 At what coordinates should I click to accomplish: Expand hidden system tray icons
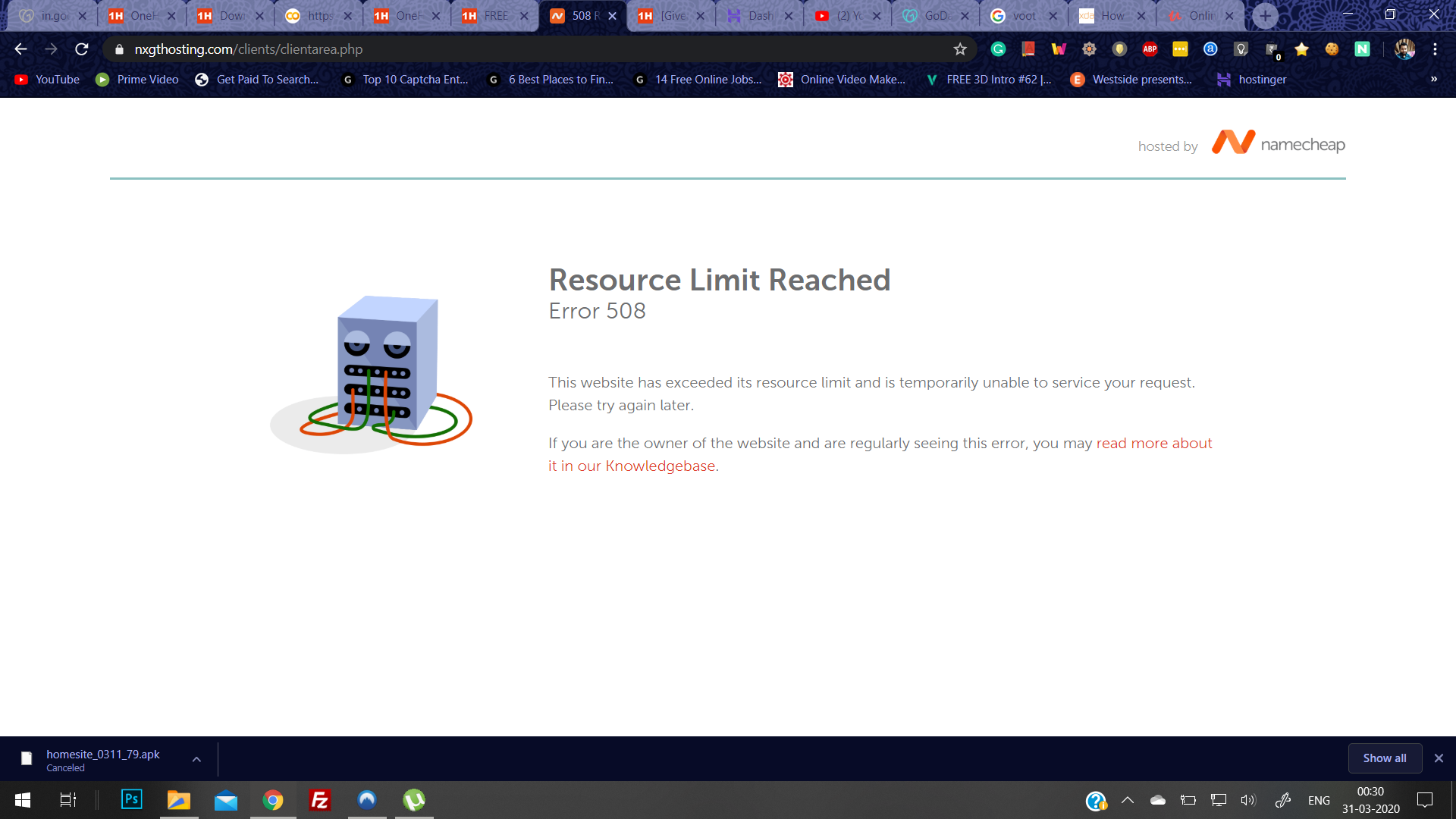(1128, 800)
